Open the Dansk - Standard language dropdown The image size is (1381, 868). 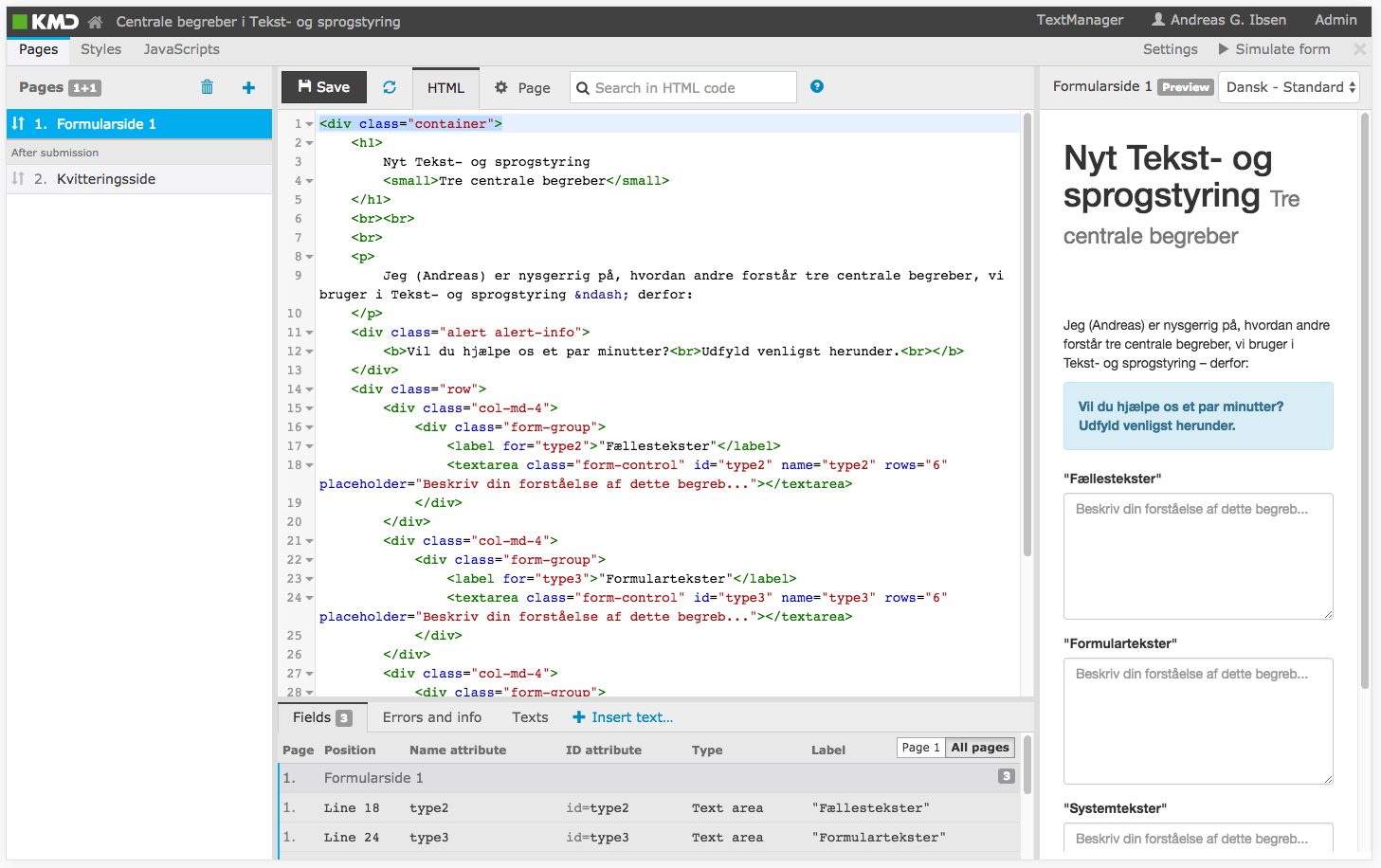coord(1289,85)
